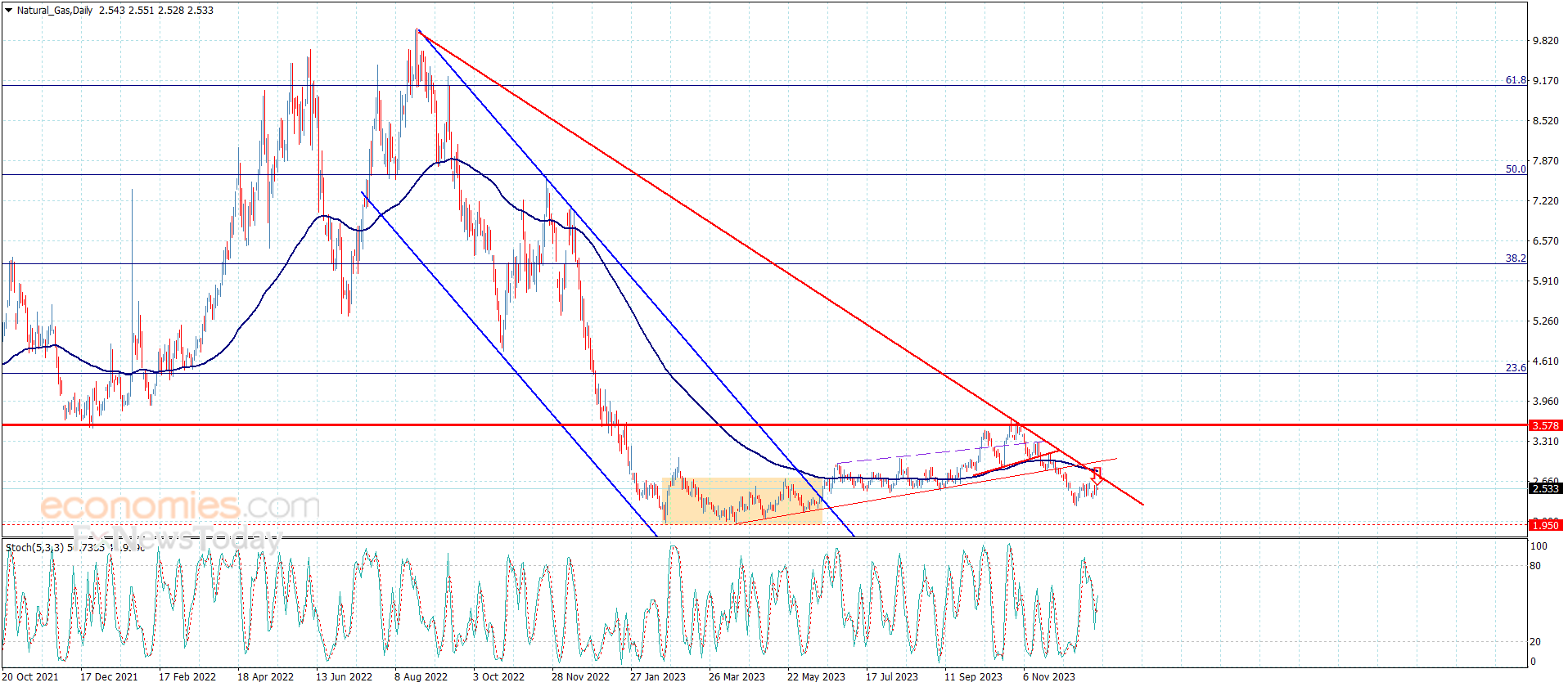Click the red 3.578 price tag
The width and height of the screenshot is (1568, 687).
1545,425
